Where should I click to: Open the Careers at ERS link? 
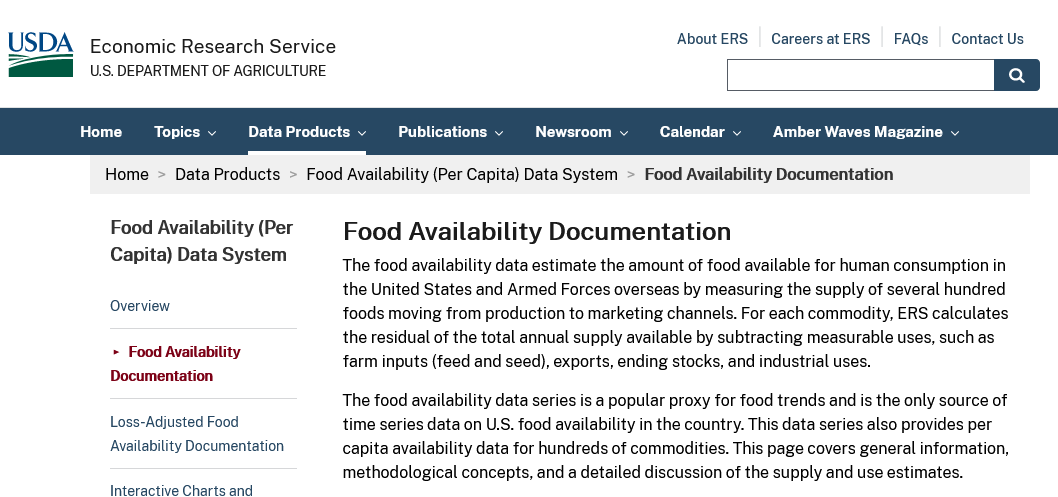click(820, 39)
